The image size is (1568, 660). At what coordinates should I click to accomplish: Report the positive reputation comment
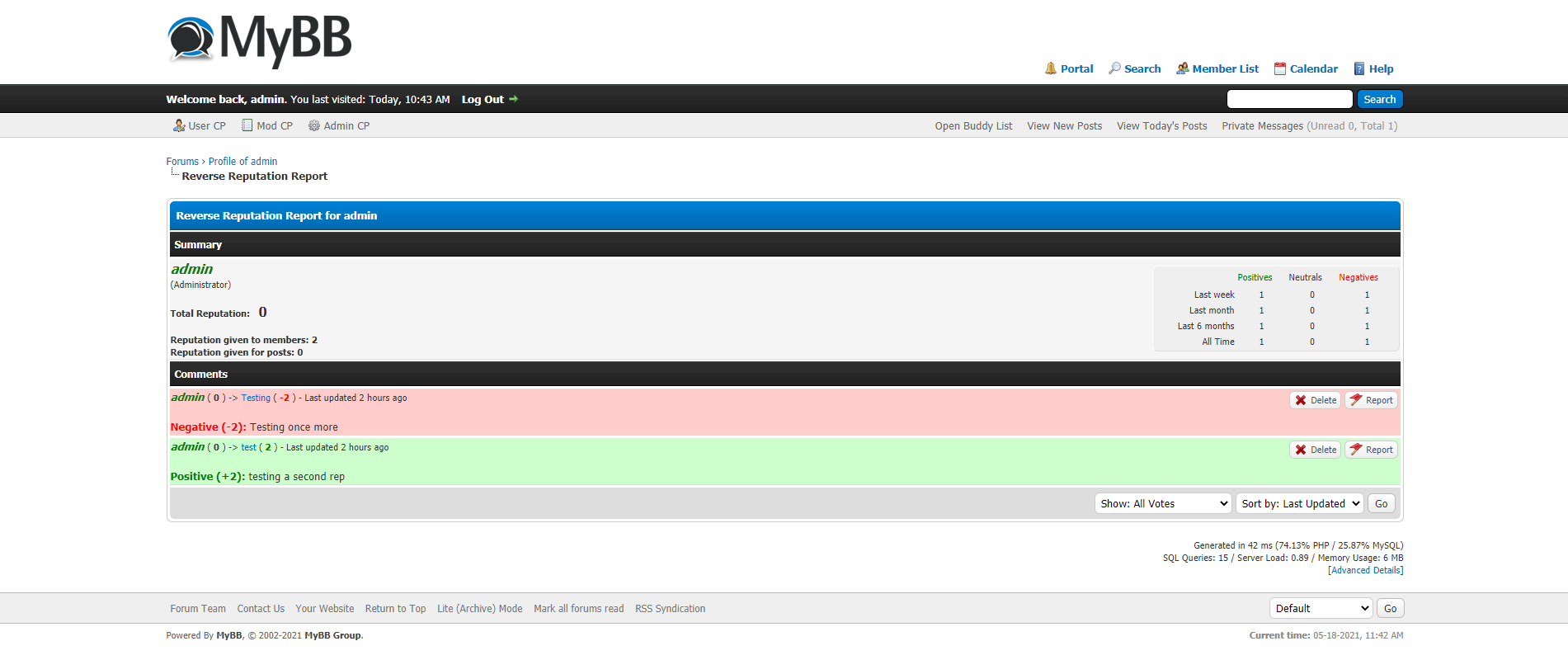[x=1371, y=450]
